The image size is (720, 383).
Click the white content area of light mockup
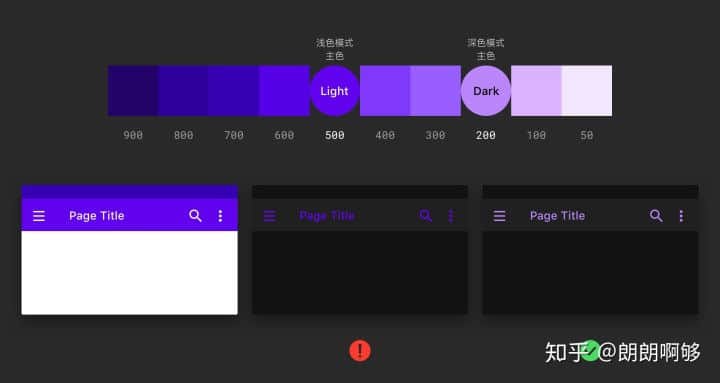pyautogui.click(x=129, y=273)
